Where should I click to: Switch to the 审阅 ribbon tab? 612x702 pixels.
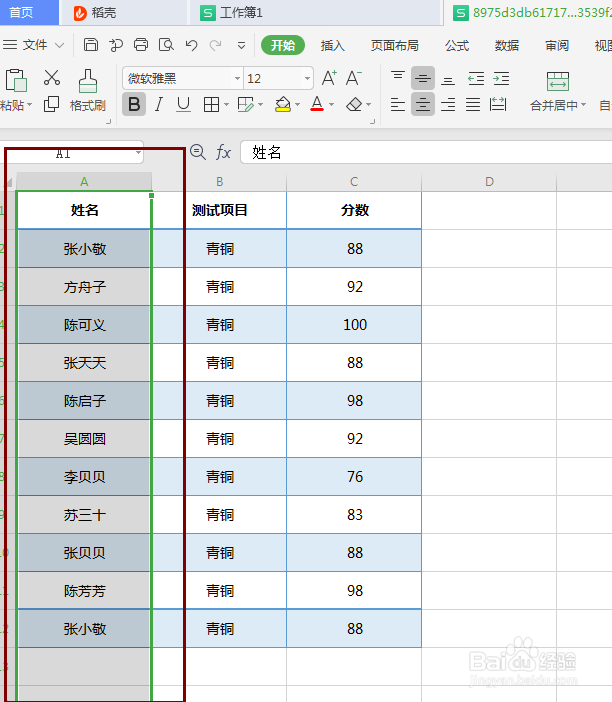pos(556,45)
